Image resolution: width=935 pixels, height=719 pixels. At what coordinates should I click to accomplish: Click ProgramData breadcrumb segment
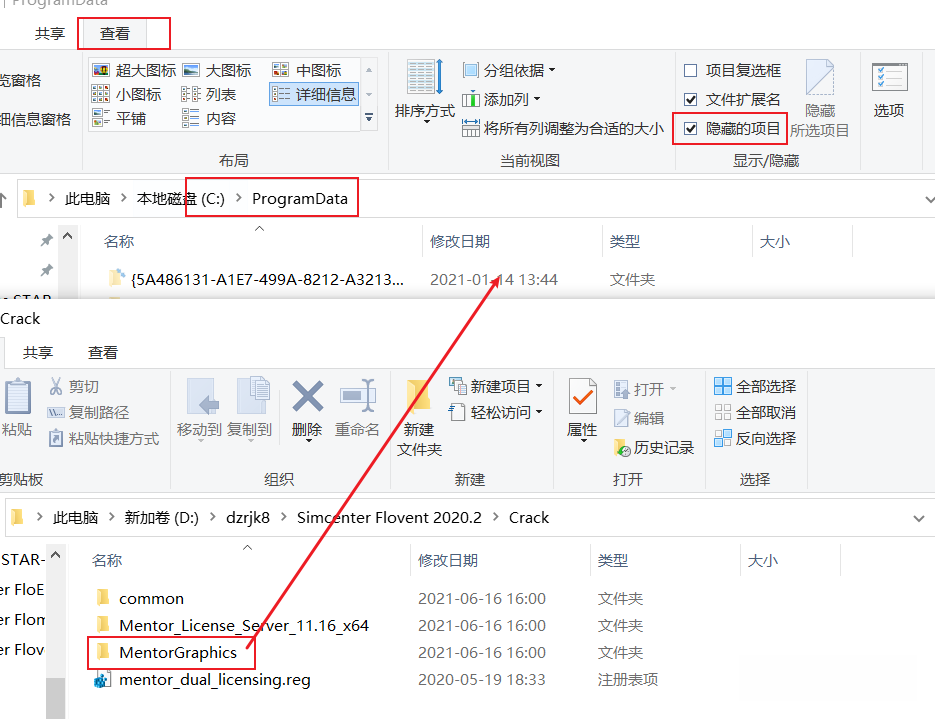point(300,199)
